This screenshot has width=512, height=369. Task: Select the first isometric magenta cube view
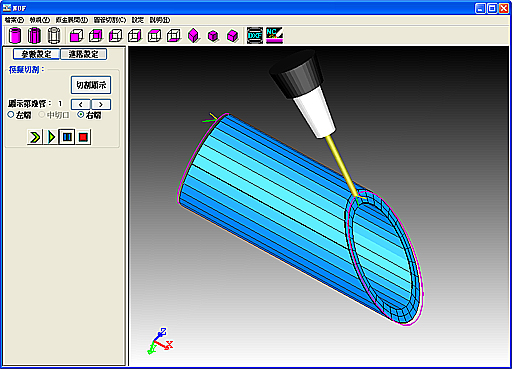coord(193,35)
